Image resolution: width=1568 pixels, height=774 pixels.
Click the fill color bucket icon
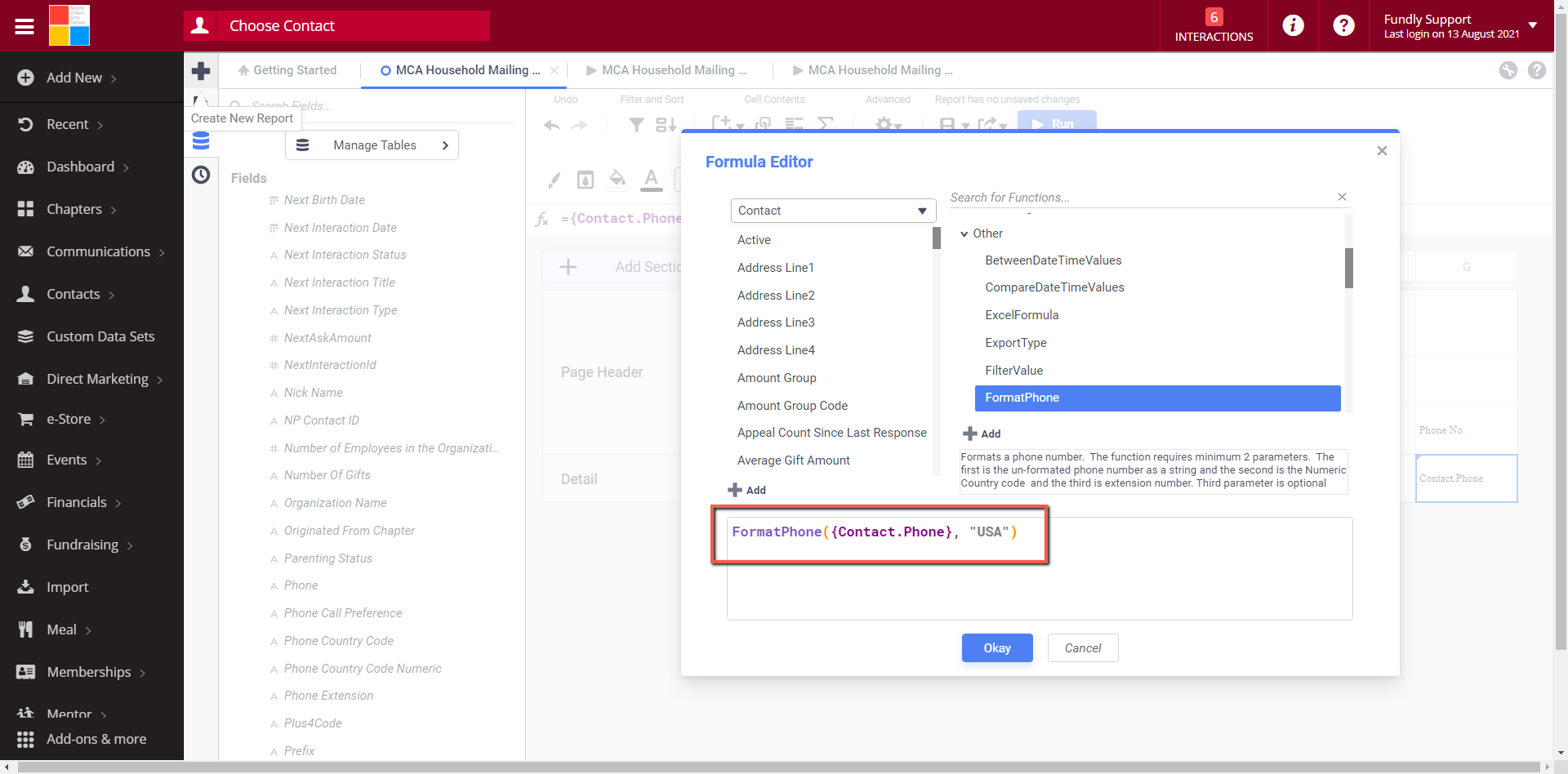[618, 179]
